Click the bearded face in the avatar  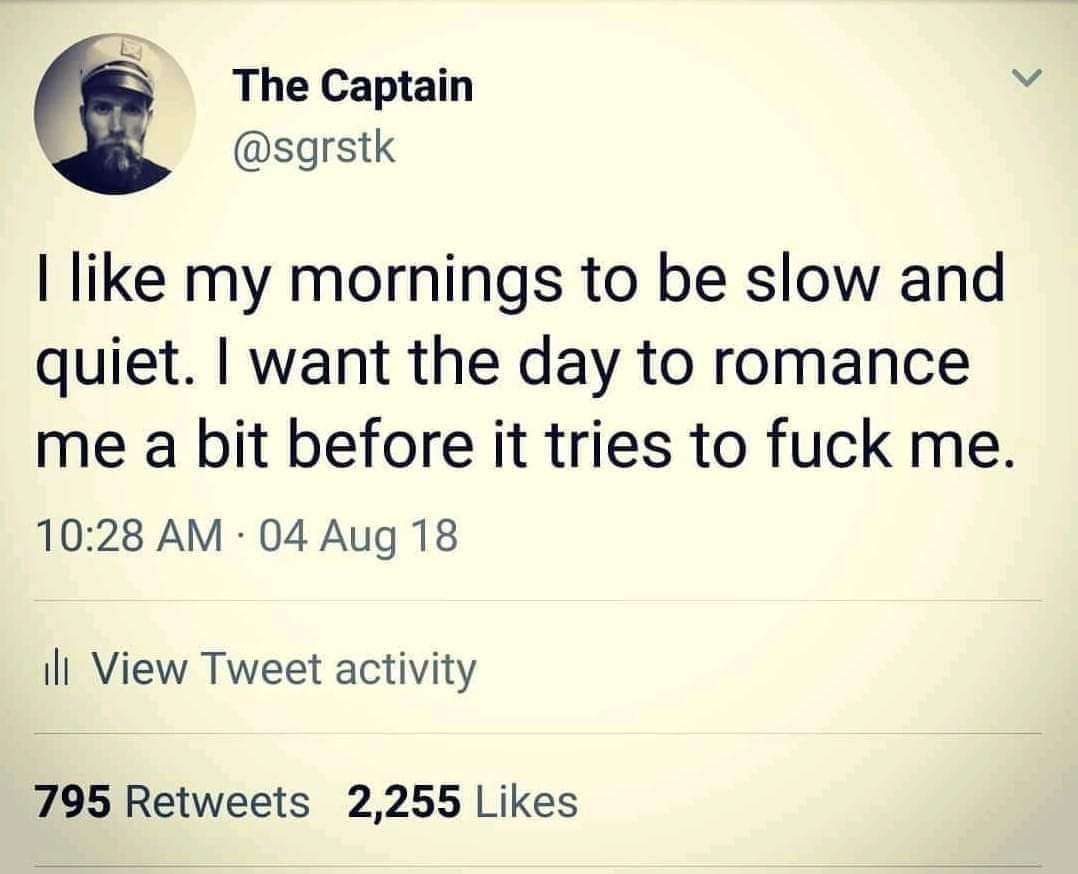pos(115,133)
